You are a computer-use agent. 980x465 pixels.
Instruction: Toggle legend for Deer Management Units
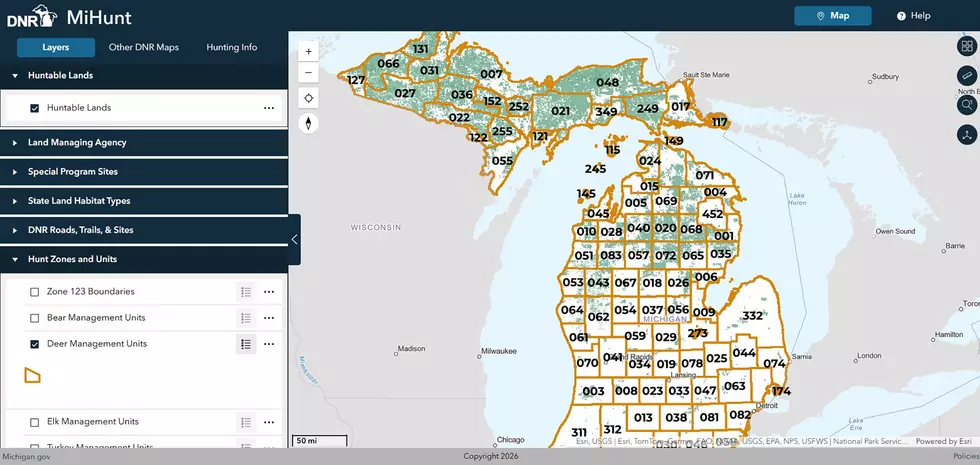pyautogui.click(x=246, y=344)
